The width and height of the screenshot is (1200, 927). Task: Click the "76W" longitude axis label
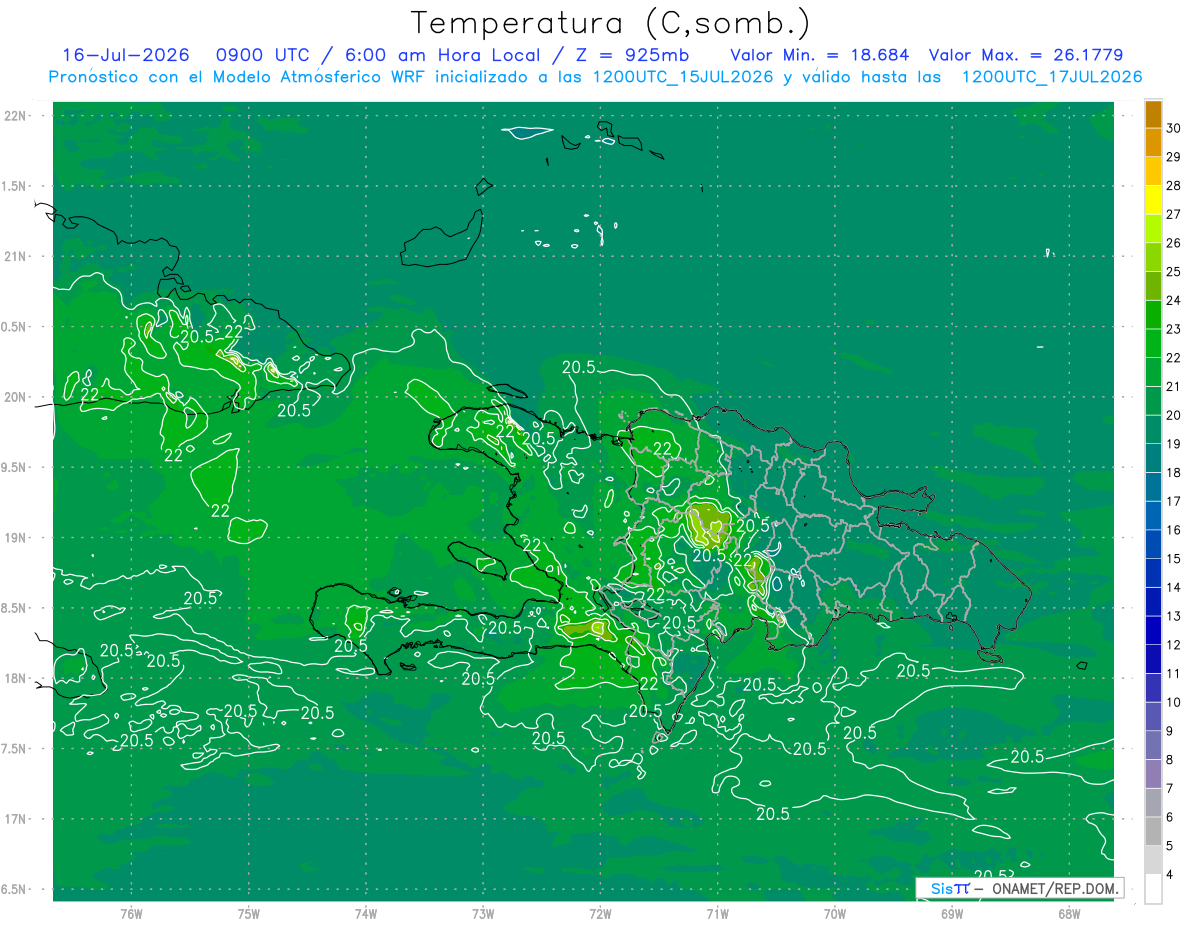(131, 912)
